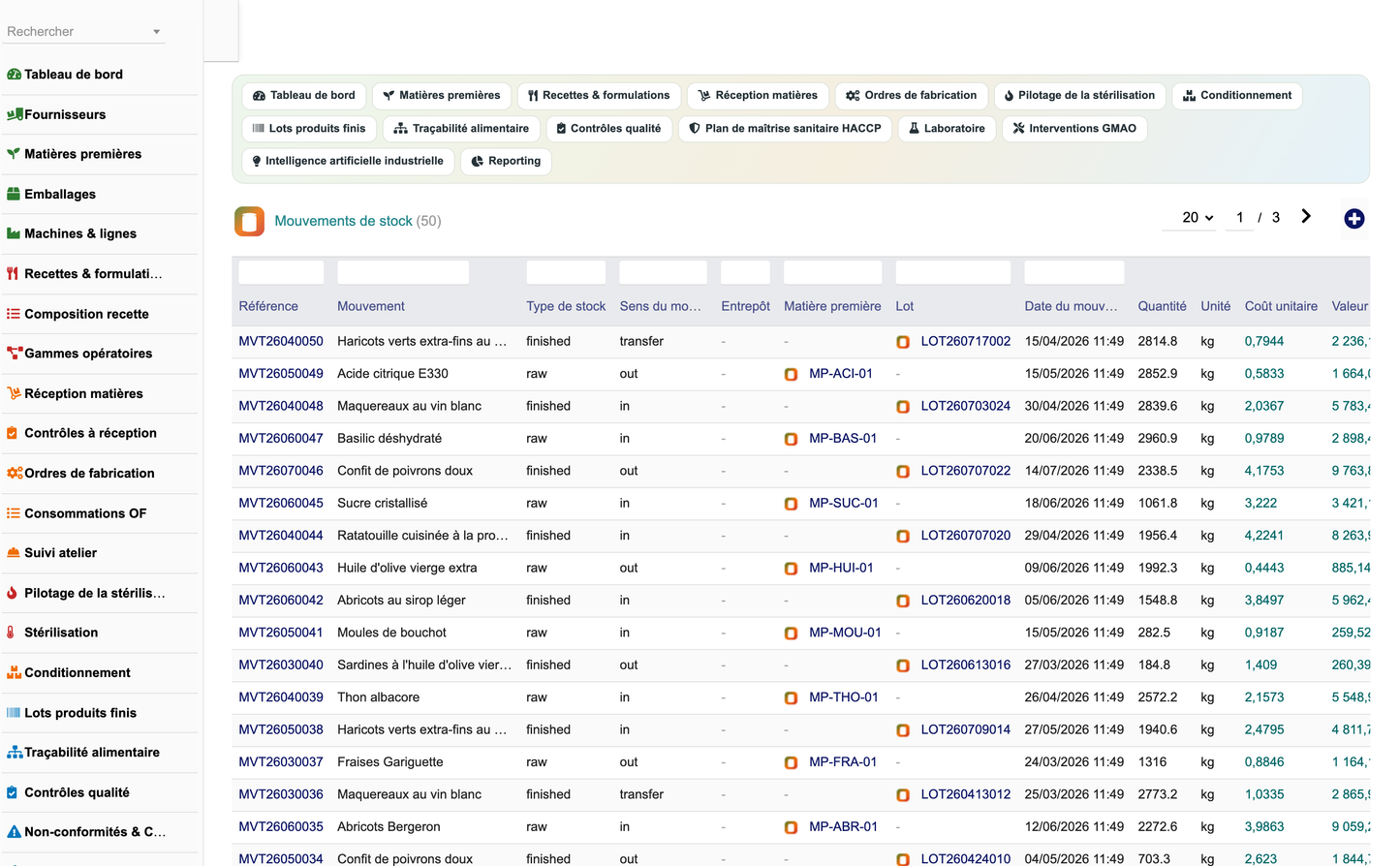Open movement reference MVT26050049
The height and width of the screenshot is (866, 1400).
coord(281,374)
